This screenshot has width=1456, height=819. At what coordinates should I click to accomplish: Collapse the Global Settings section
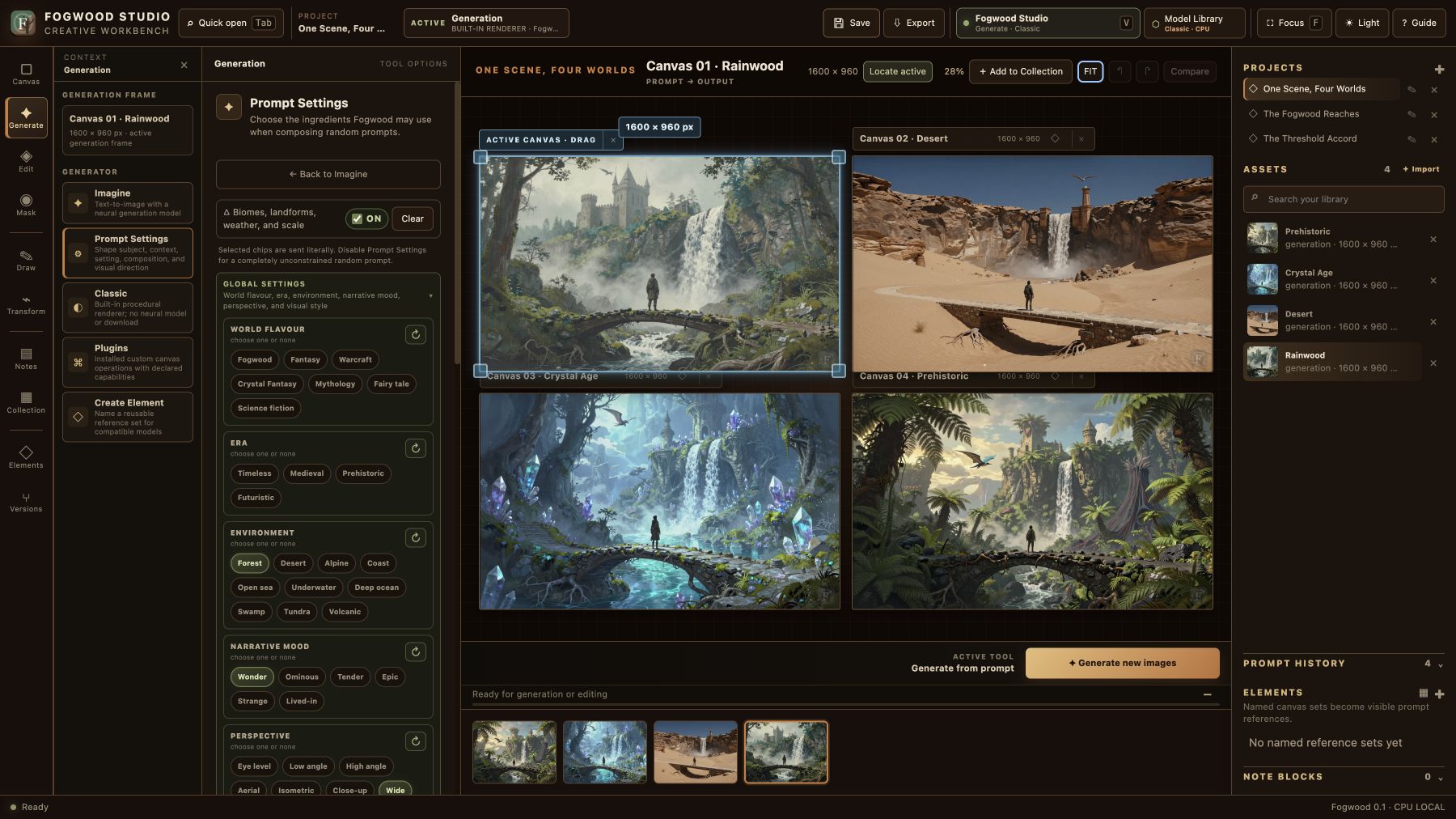click(x=328, y=295)
